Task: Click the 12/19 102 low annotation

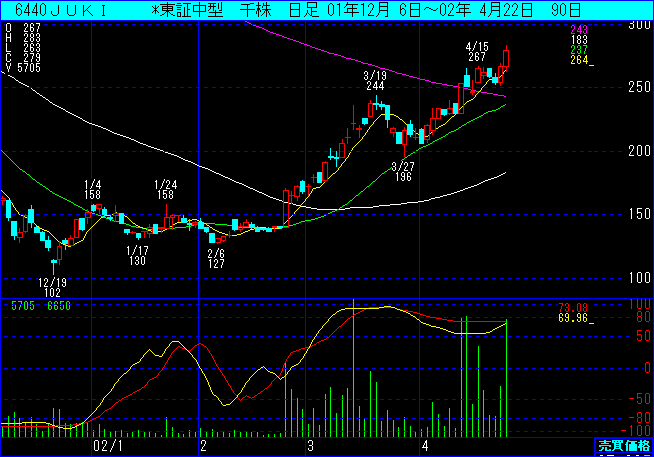Action: click(x=53, y=287)
